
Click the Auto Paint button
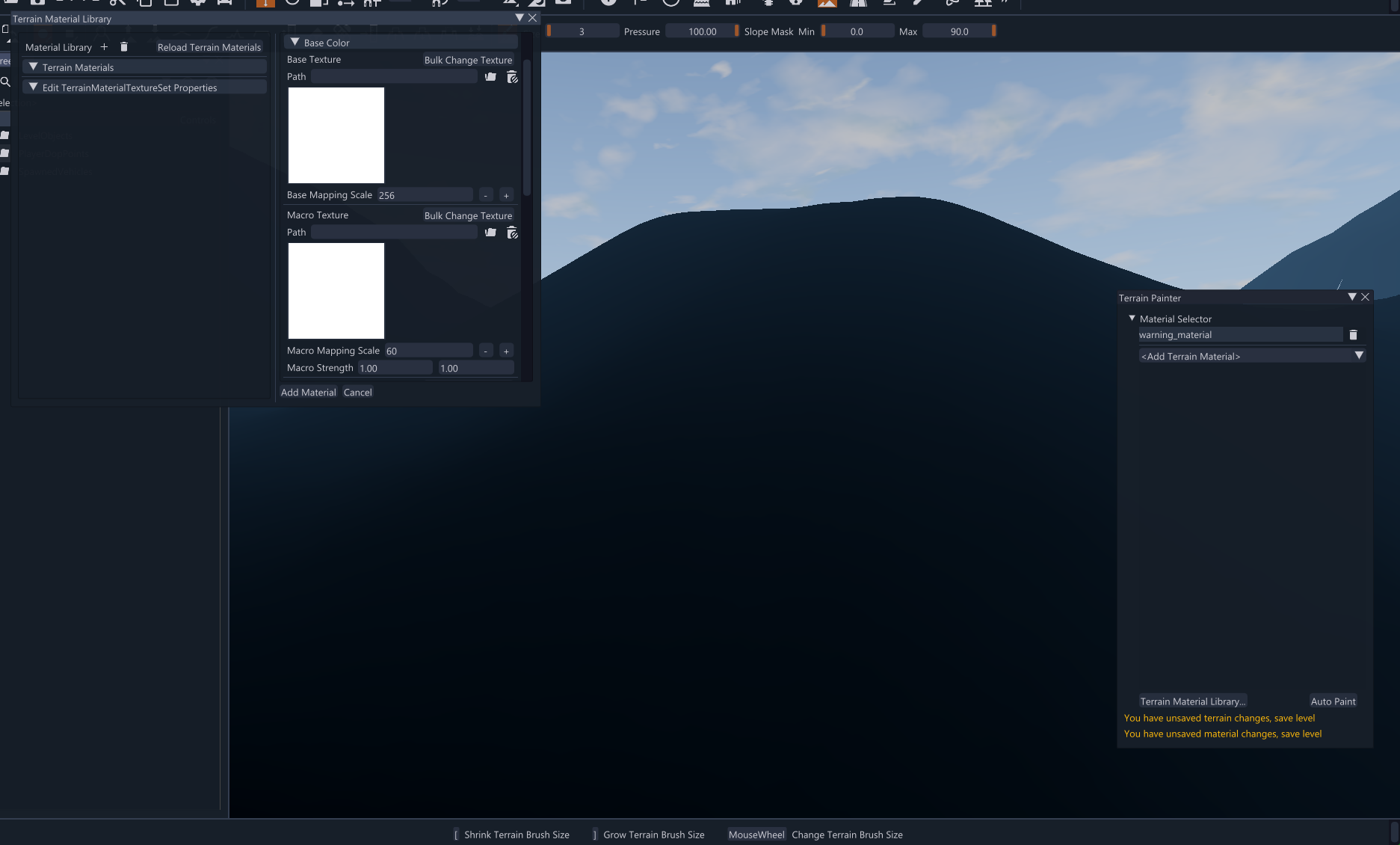pyautogui.click(x=1333, y=701)
